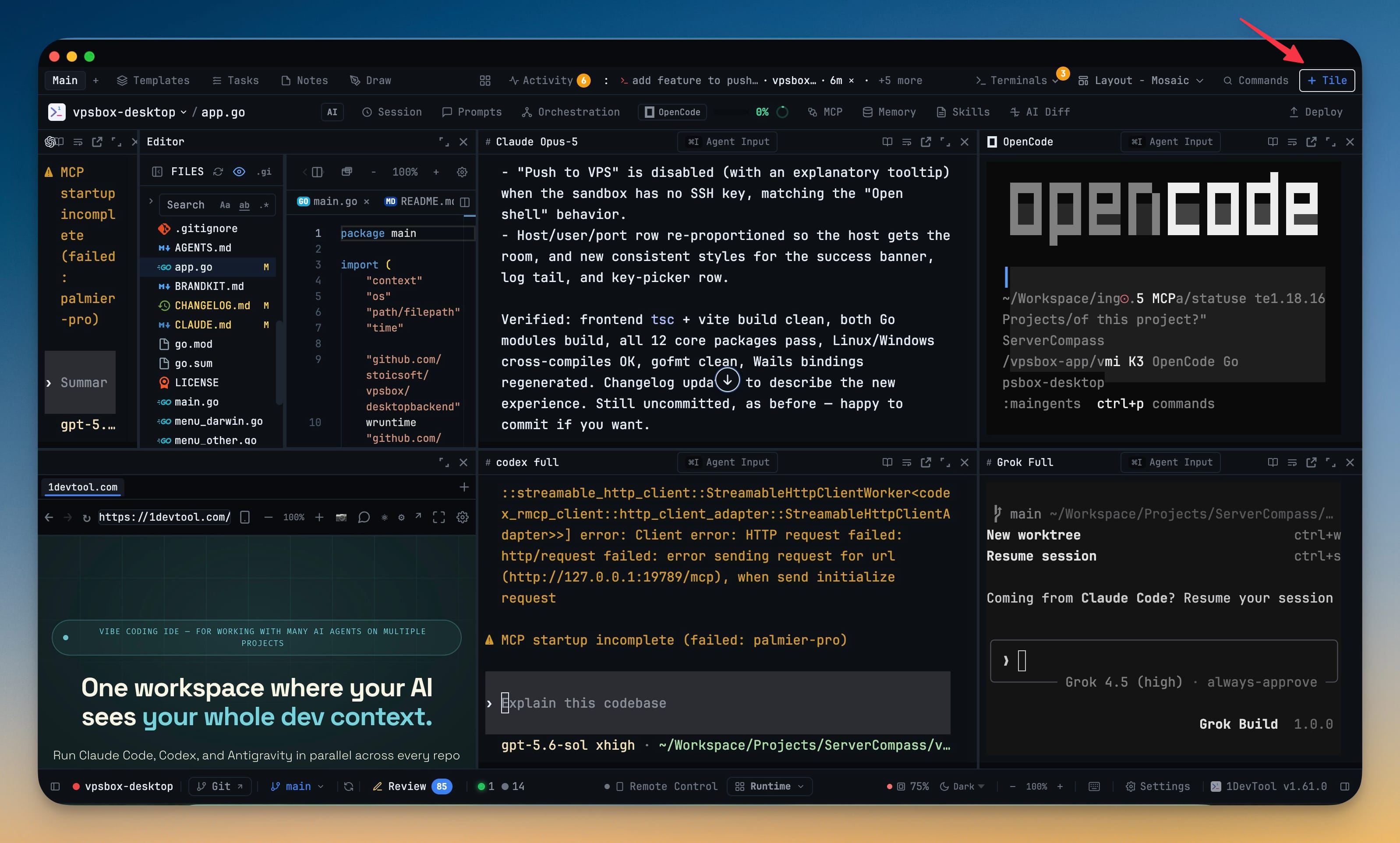Toggle the eye visibility icon in FILES
Image resolution: width=1400 pixels, height=843 pixels.
(239, 172)
